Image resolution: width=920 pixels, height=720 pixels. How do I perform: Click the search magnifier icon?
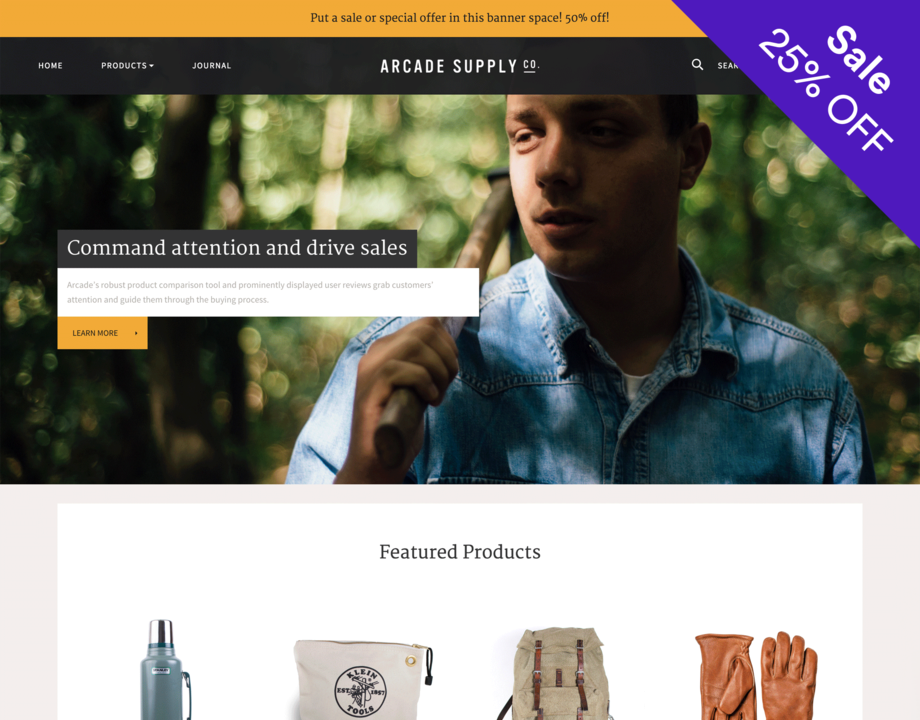pos(697,65)
